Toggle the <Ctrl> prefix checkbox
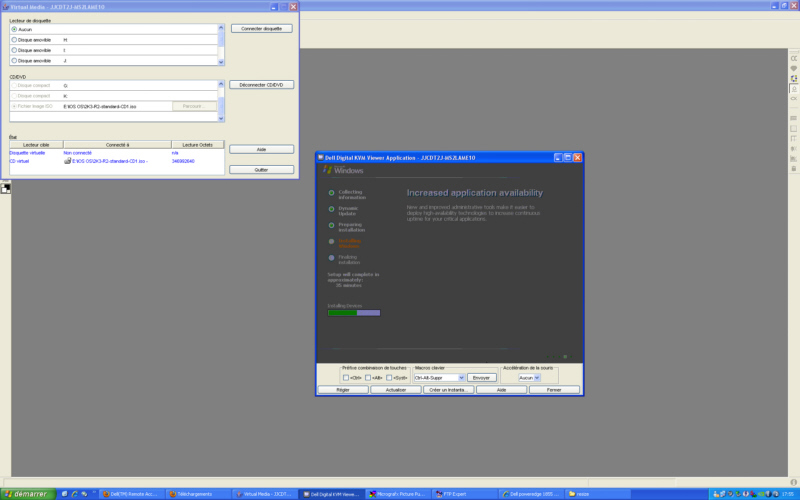 point(346,378)
